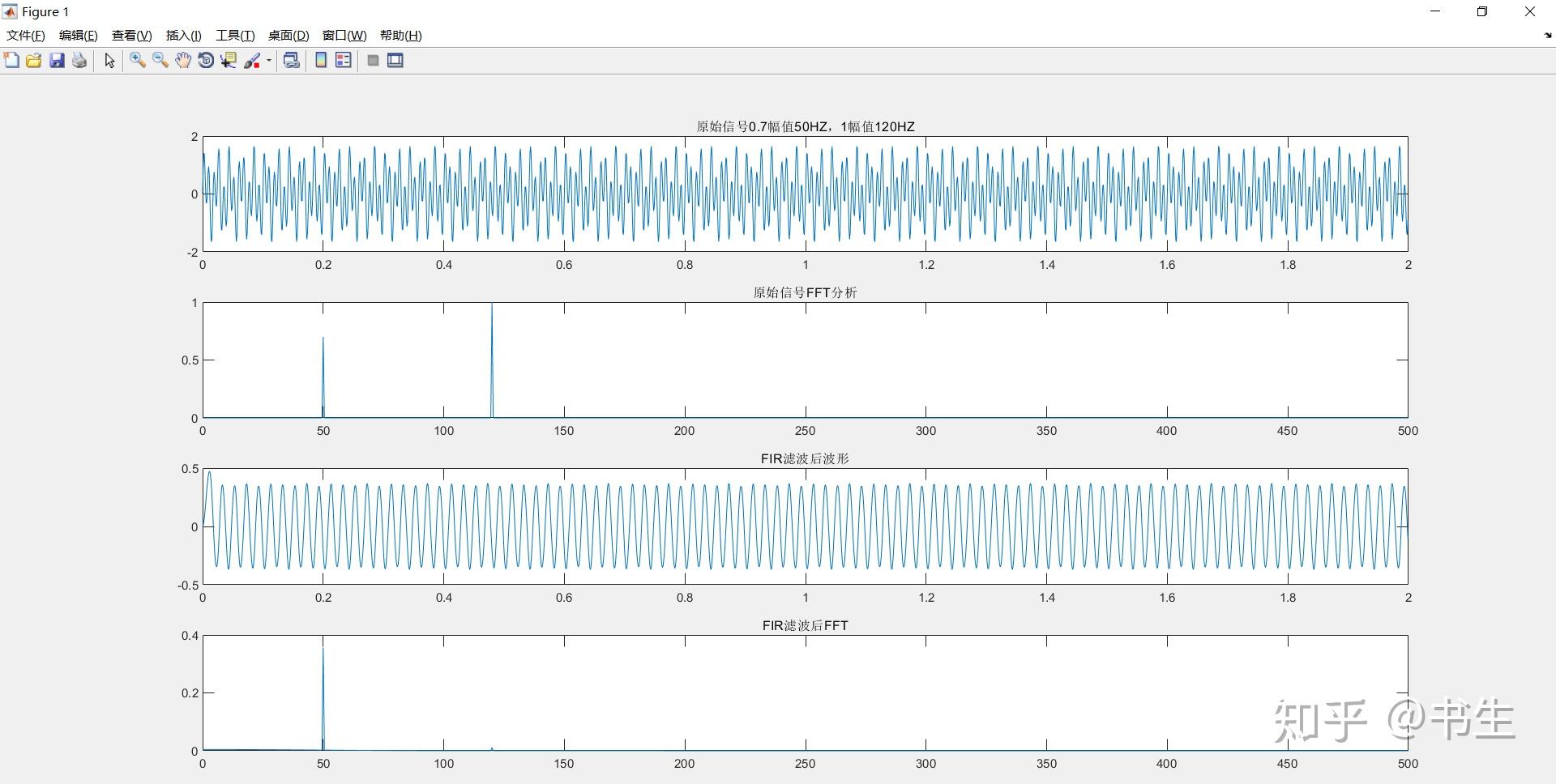Open the 帮助(H) menu
This screenshot has width=1556, height=784.
pos(401,35)
